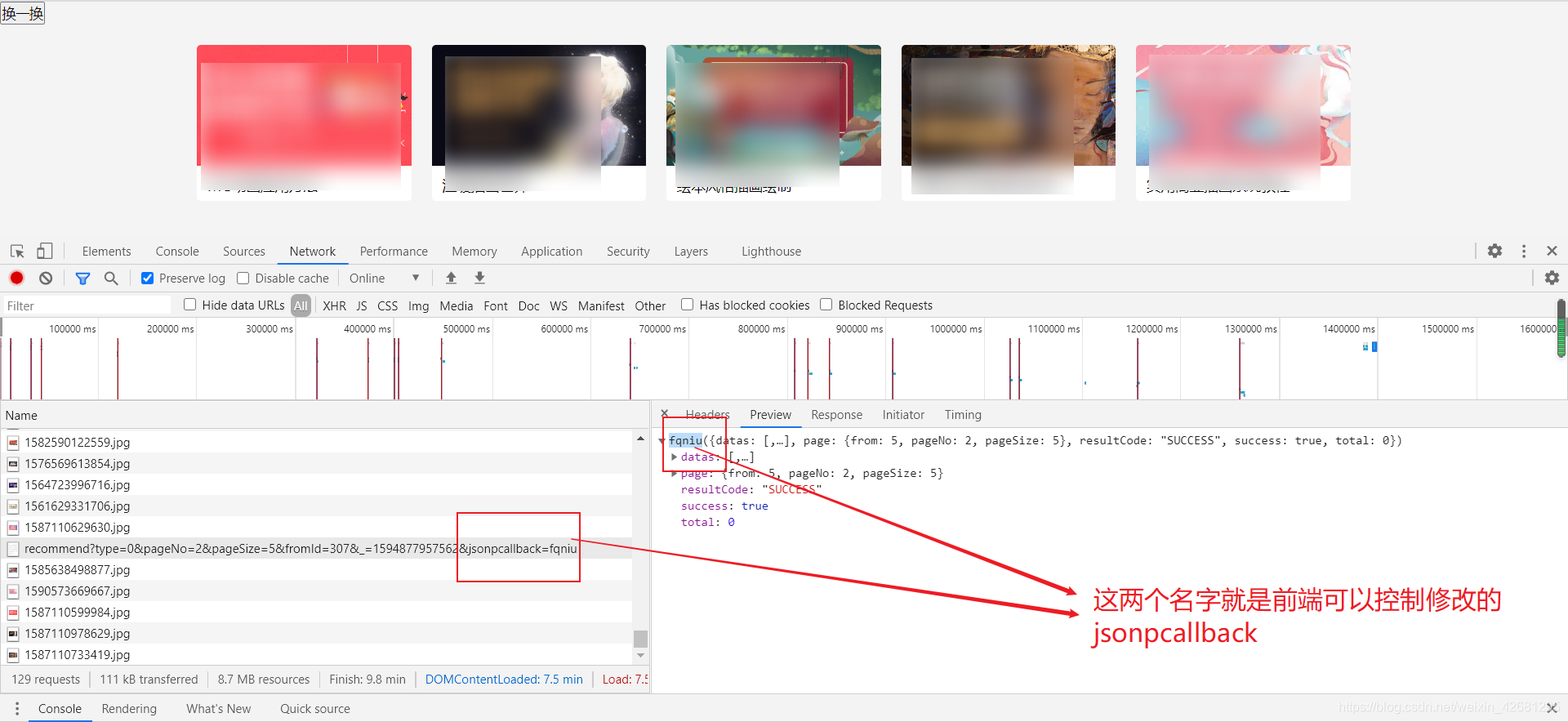
Task: Filter requests by XHR type
Action: (334, 305)
